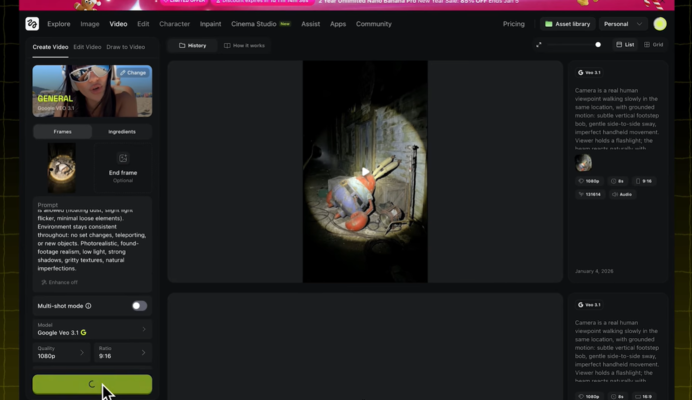Click the Veo 3.1 tag on first result
The width and height of the screenshot is (692, 400).
[x=589, y=72]
